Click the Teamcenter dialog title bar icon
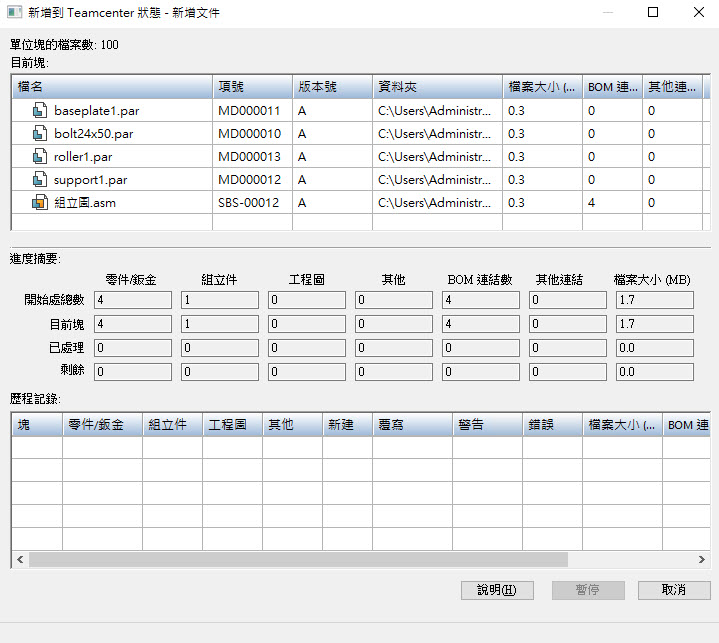Viewport: 719px width, 643px height. (x=14, y=12)
